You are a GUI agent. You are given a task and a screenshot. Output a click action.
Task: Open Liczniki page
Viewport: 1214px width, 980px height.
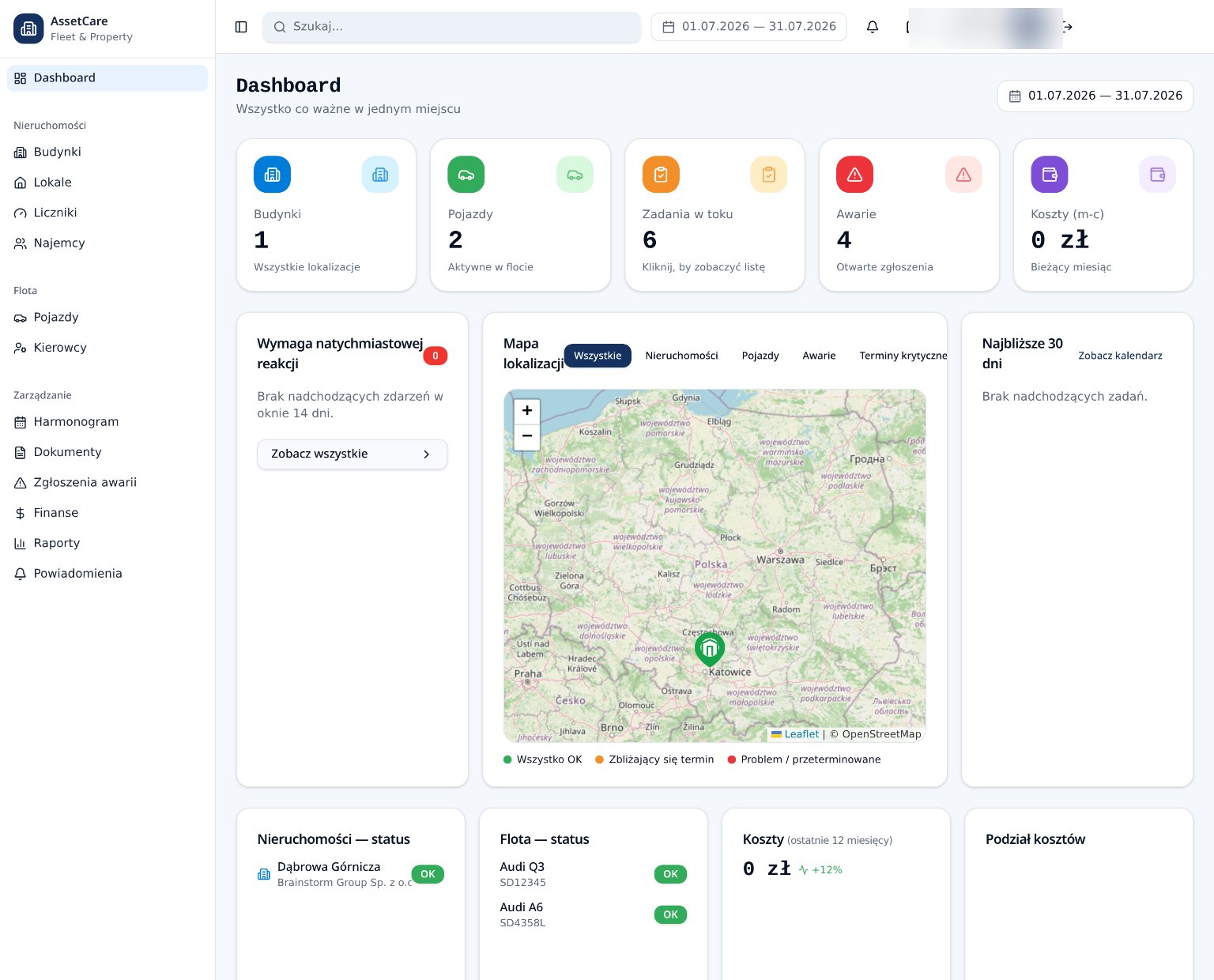pos(107,213)
